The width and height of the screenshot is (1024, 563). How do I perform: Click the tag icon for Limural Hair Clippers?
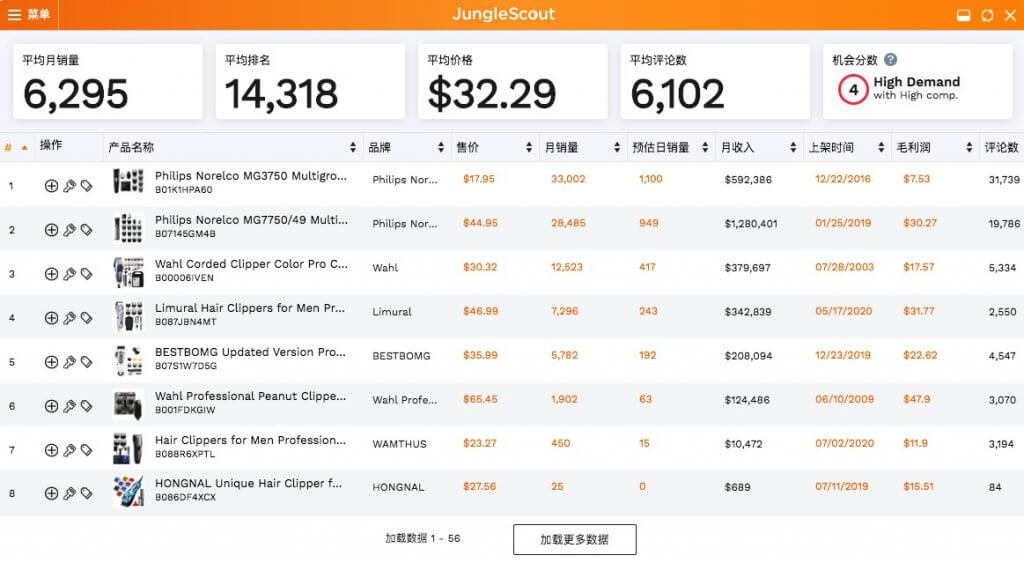(x=86, y=318)
